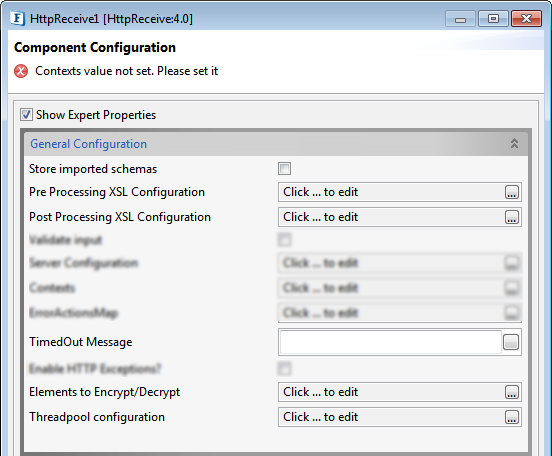Open Server Configuration ellipsis button
Image resolution: width=552 pixels, height=456 pixels.
512,263
